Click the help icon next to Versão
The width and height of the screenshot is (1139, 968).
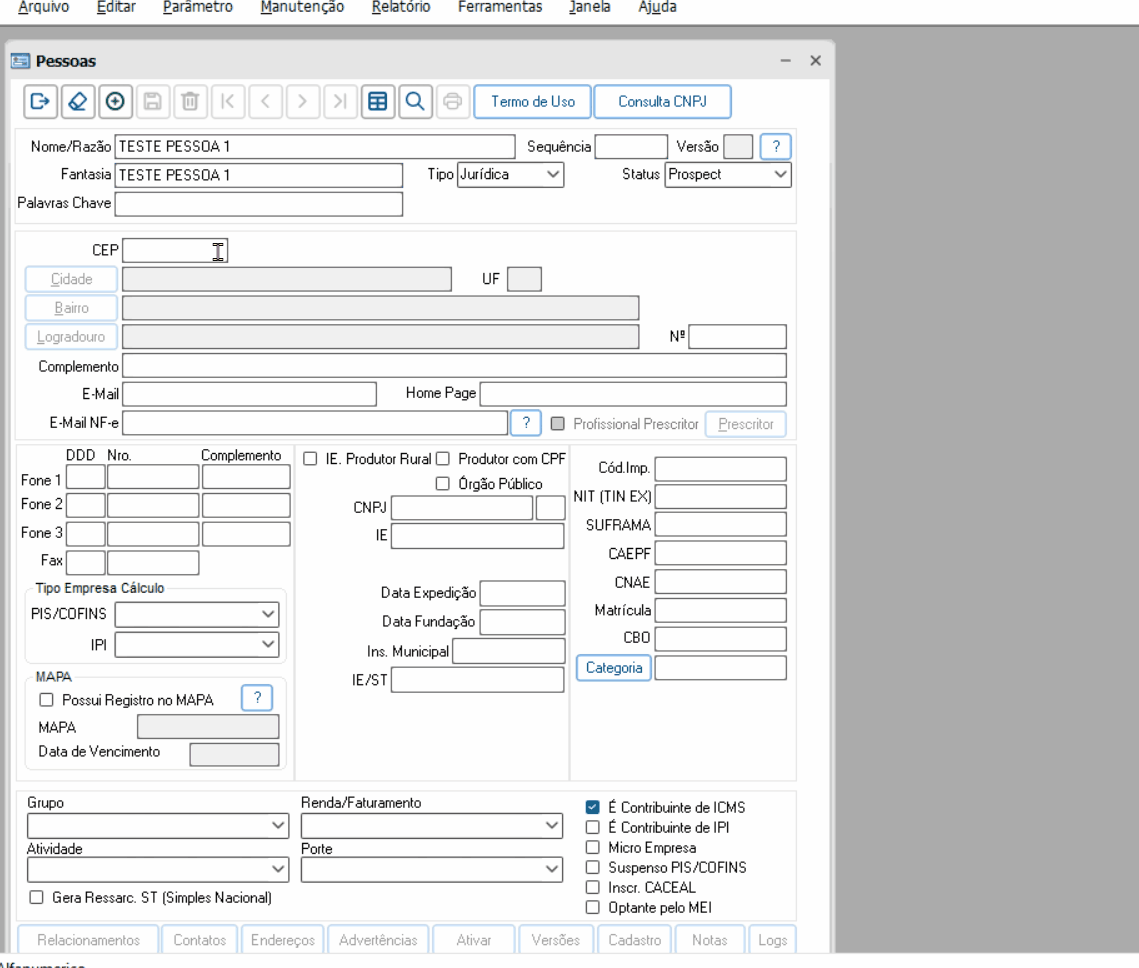coord(775,147)
